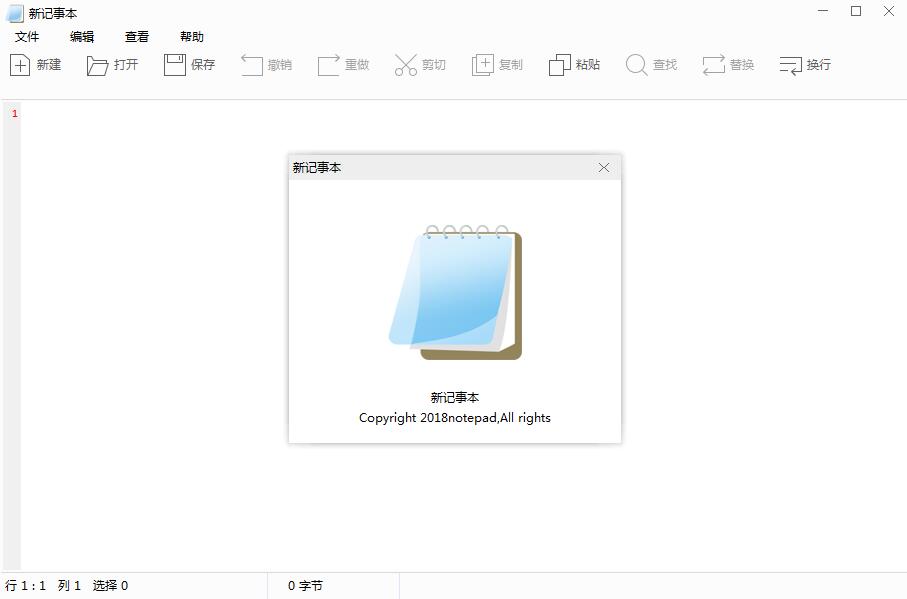Open the 编辑 menu
The image size is (907, 599).
[81, 36]
